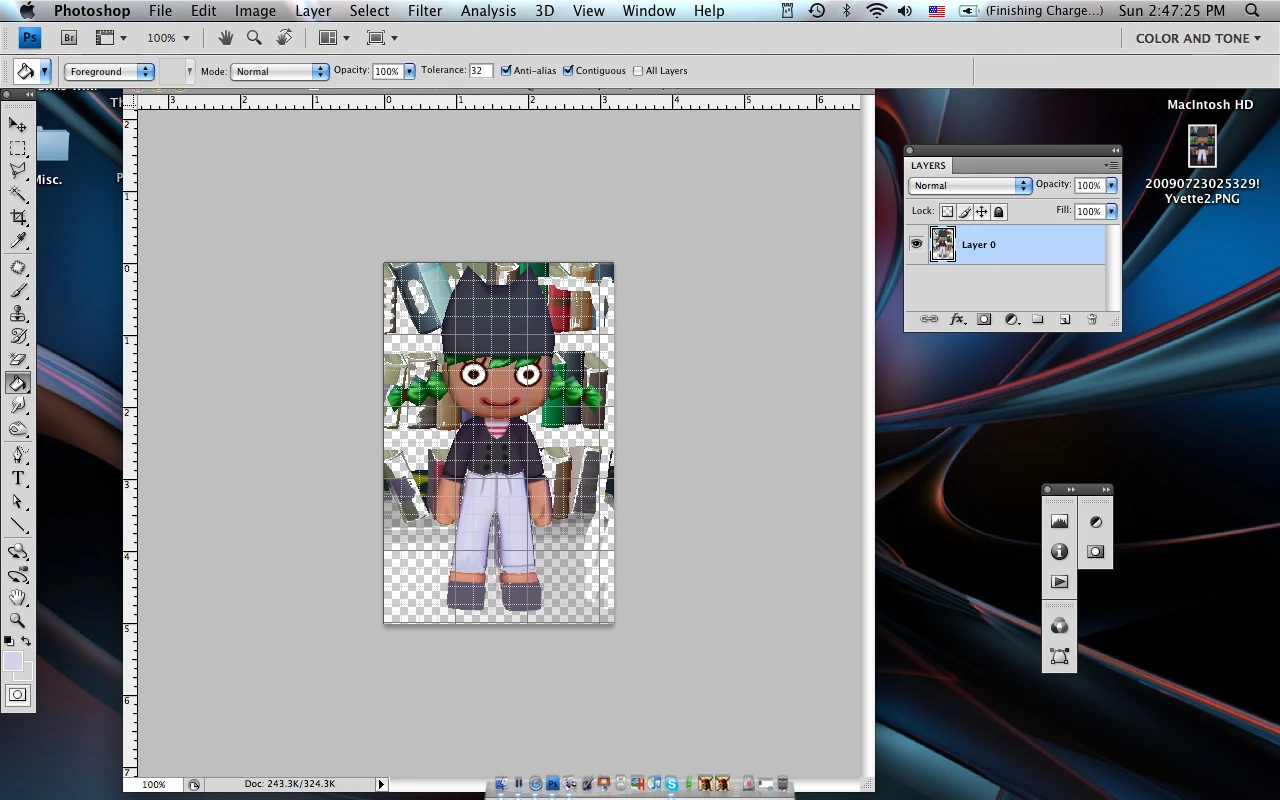Open the Foreground fill source dropdown

pyautogui.click(x=110, y=71)
